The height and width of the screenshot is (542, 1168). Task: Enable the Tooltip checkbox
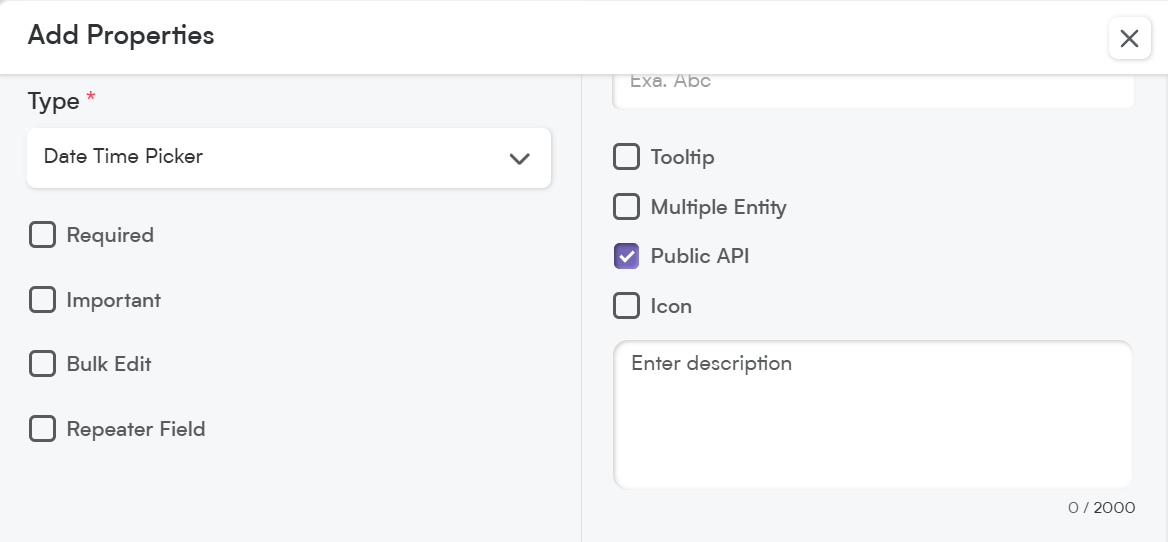click(626, 157)
